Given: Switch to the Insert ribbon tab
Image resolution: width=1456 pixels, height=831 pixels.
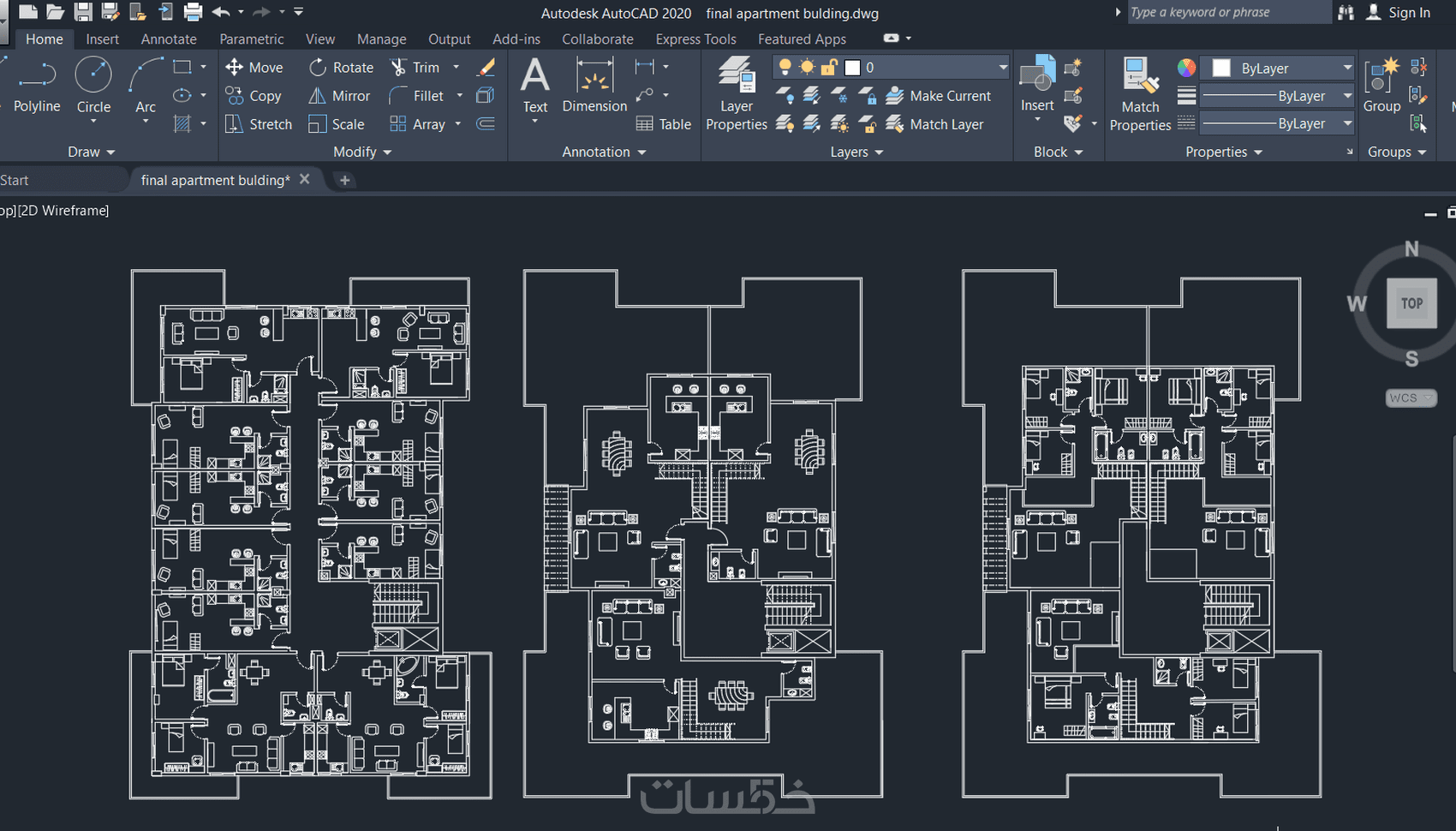Looking at the screenshot, I should point(102,39).
